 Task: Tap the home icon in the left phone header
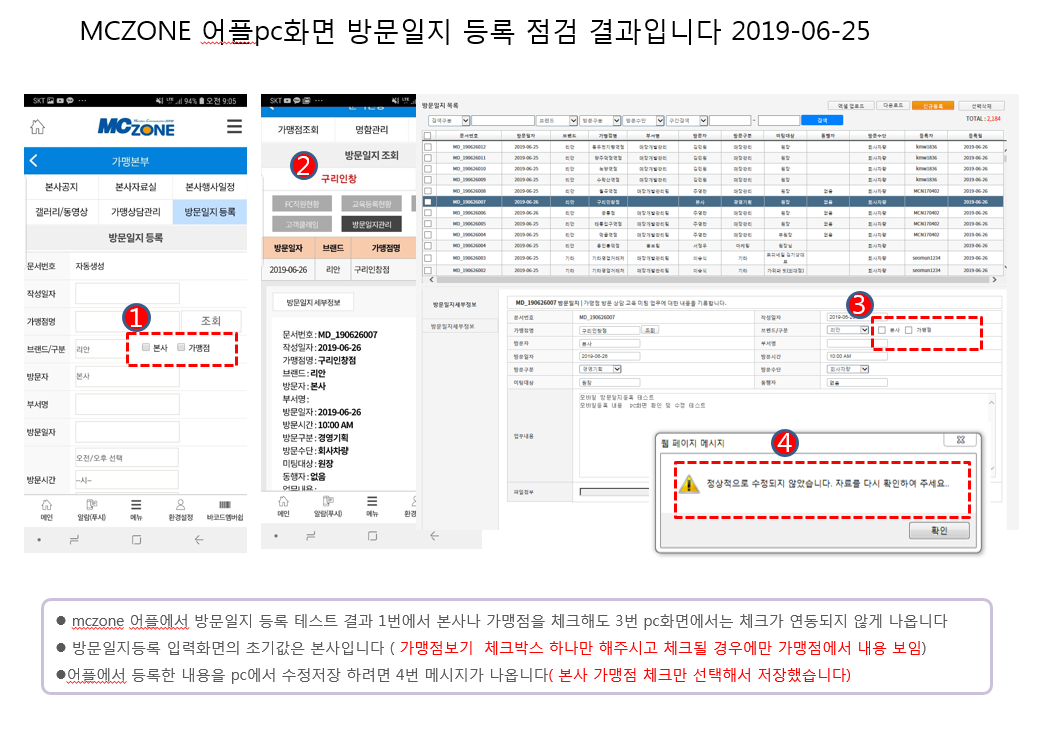point(38,126)
